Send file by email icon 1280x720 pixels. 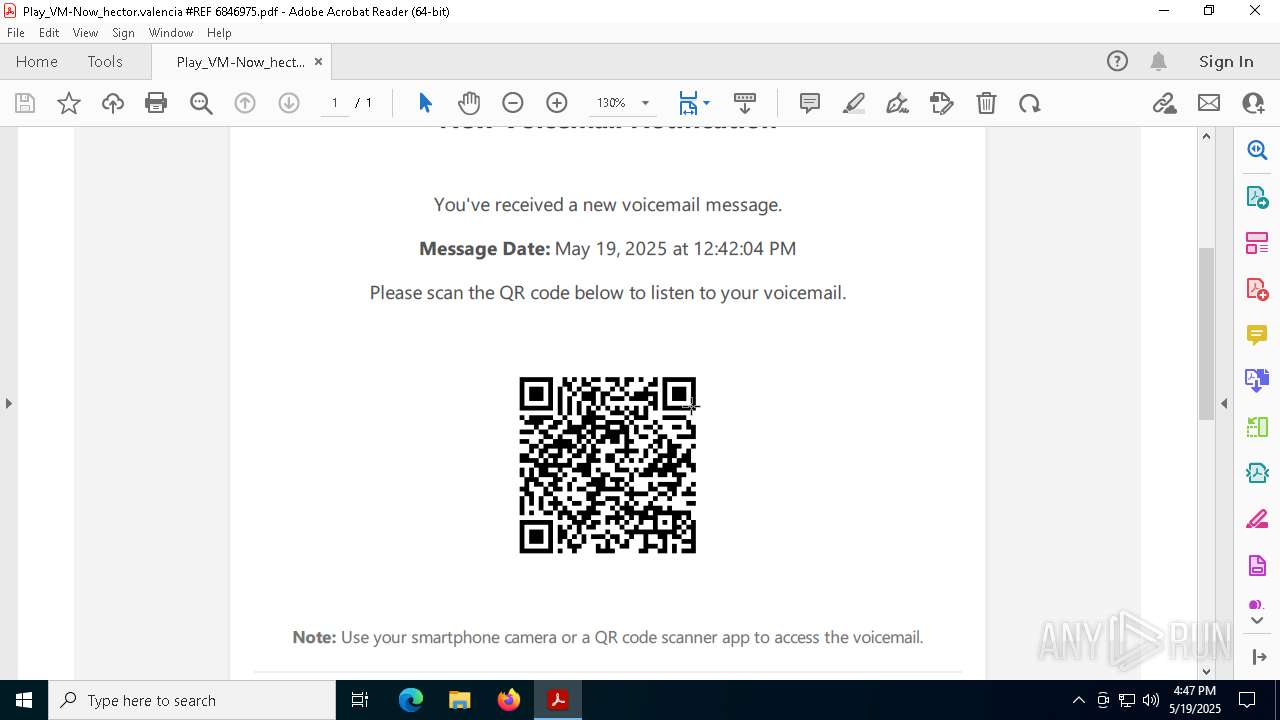[x=1209, y=103]
